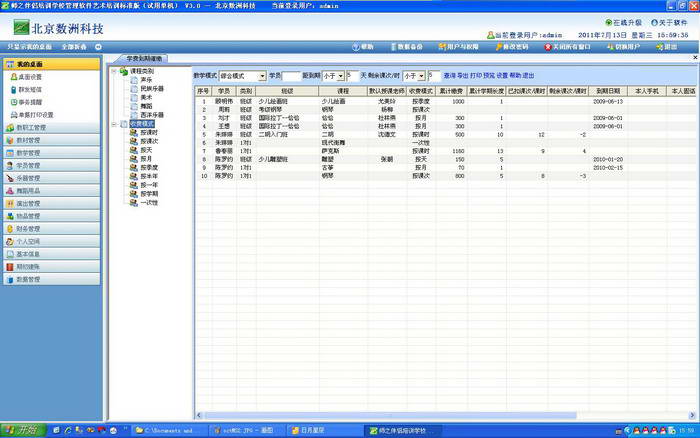Click 关于软件 at top right

pyautogui.click(x=669, y=22)
